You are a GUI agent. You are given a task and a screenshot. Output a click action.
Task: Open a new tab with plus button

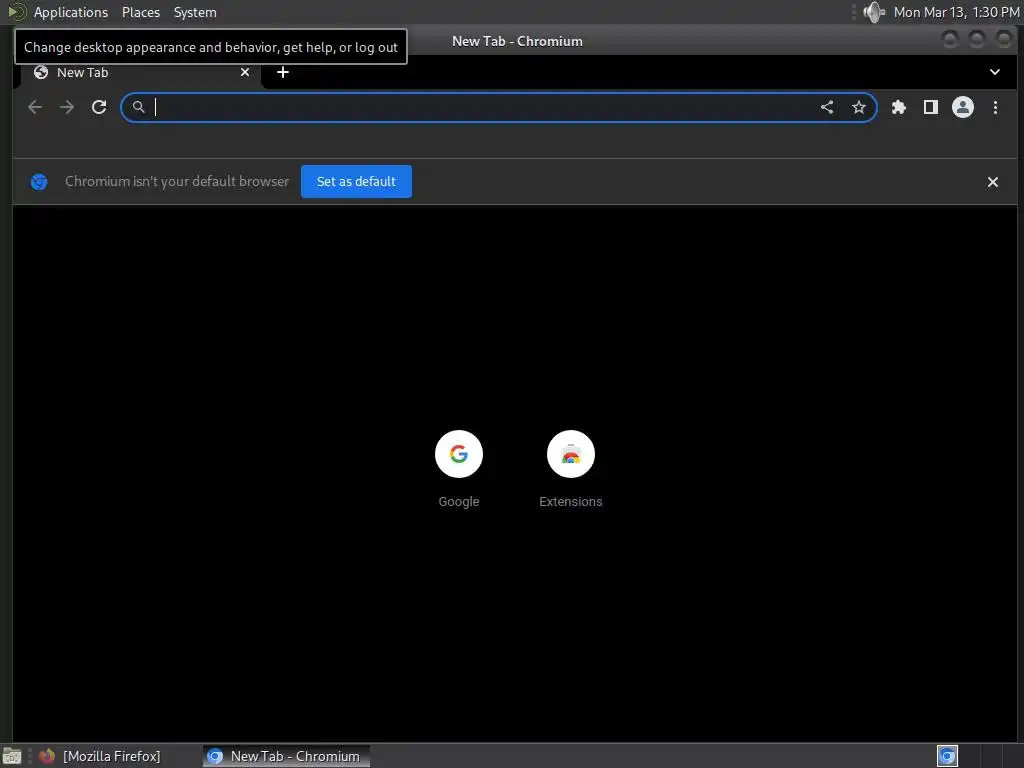click(283, 72)
